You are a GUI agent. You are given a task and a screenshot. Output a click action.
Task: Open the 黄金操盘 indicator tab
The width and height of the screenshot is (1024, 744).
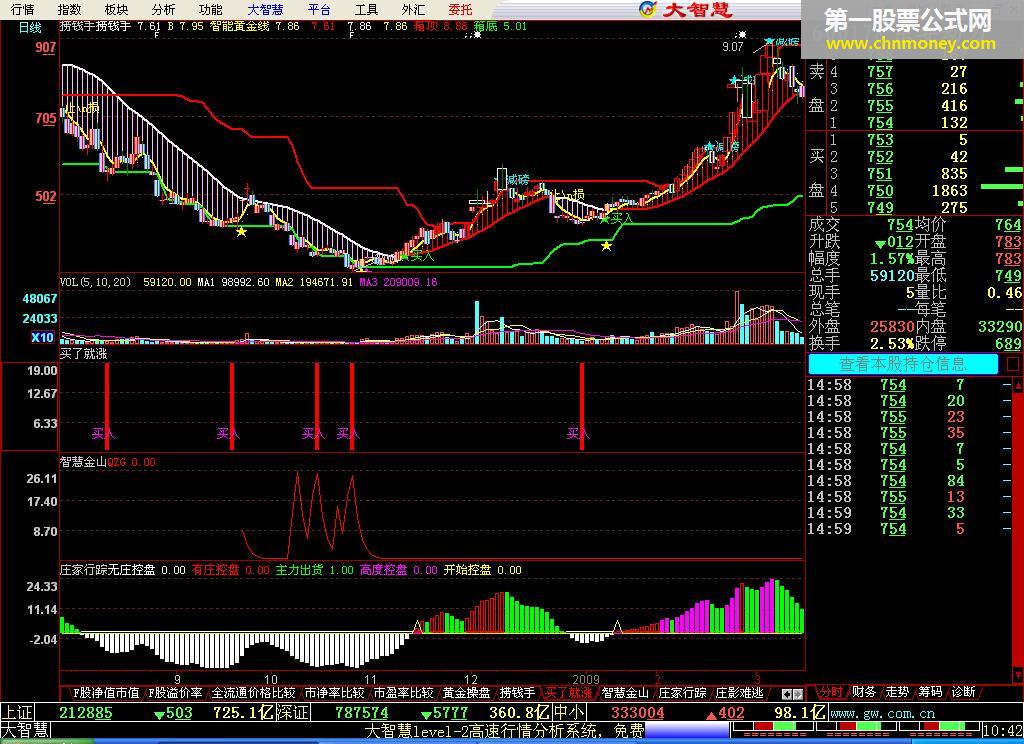point(466,692)
